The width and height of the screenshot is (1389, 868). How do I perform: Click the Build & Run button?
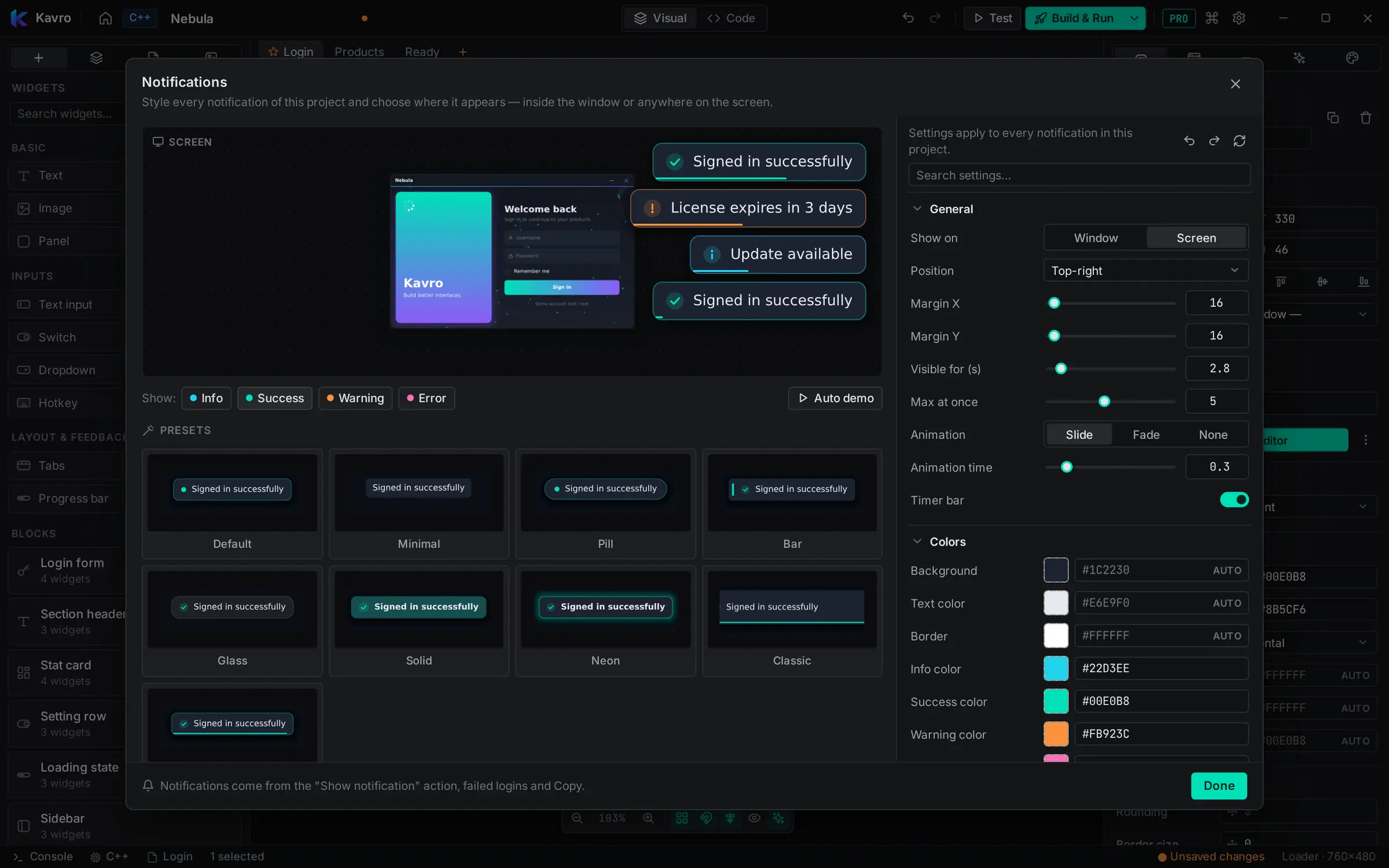point(1076,18)
